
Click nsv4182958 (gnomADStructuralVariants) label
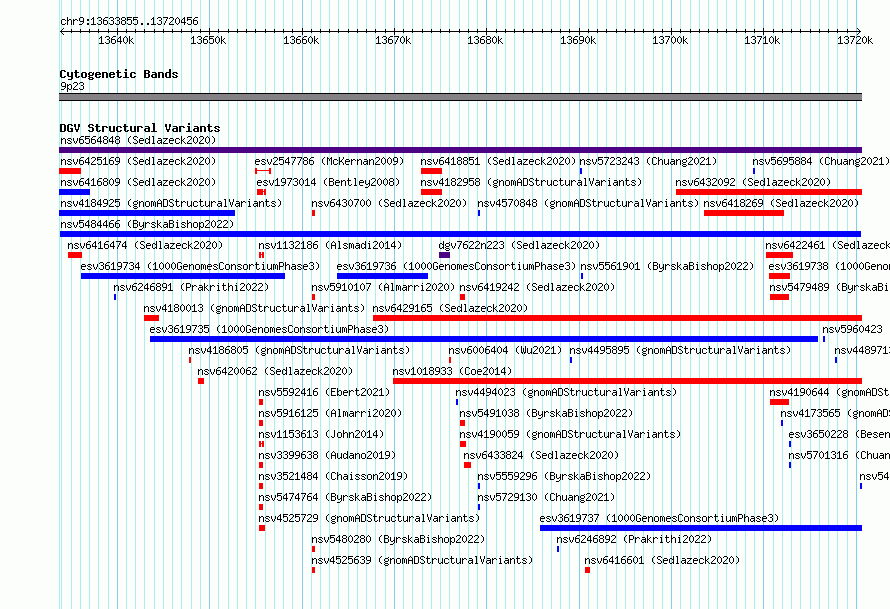click(x=531, y=182)
